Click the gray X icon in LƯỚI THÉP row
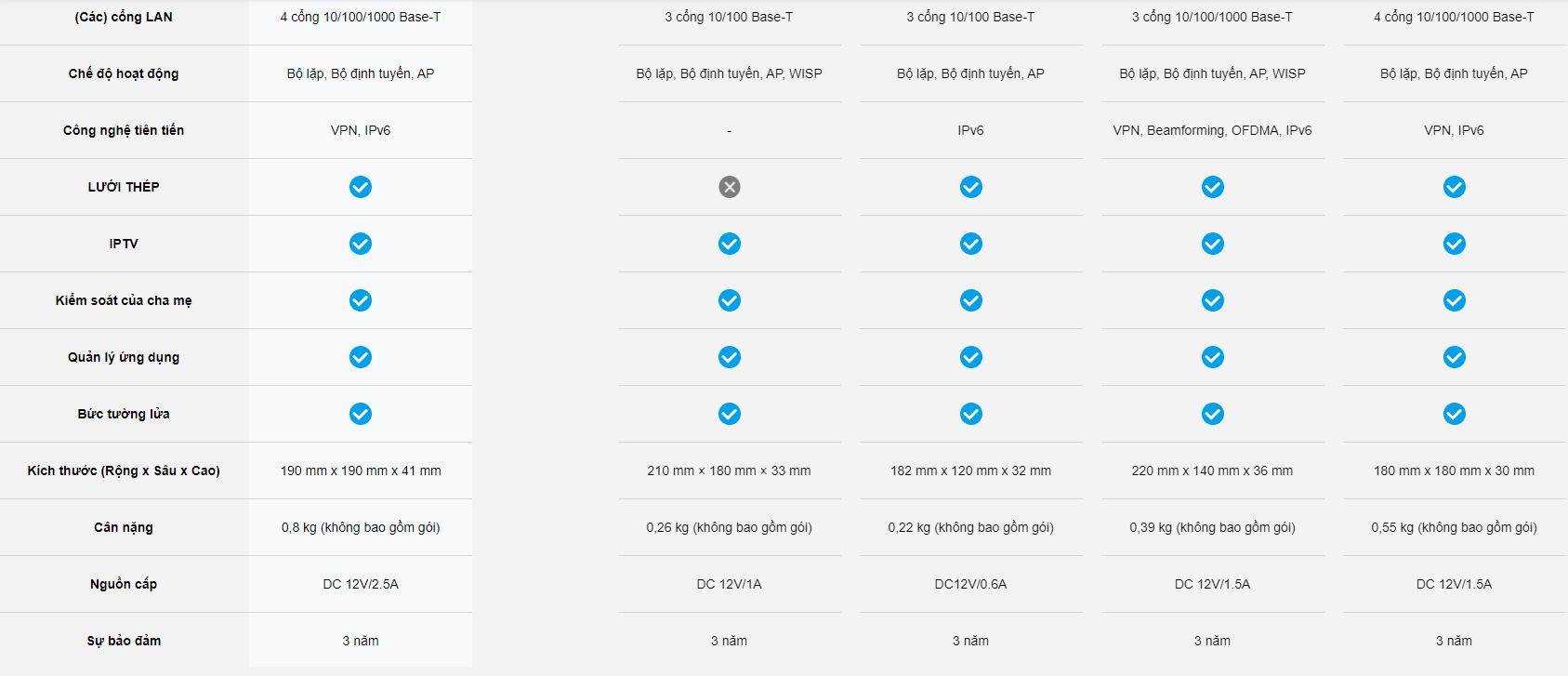Image resolution: width=1568 pixels, height=676 pixels. (730, 187)
